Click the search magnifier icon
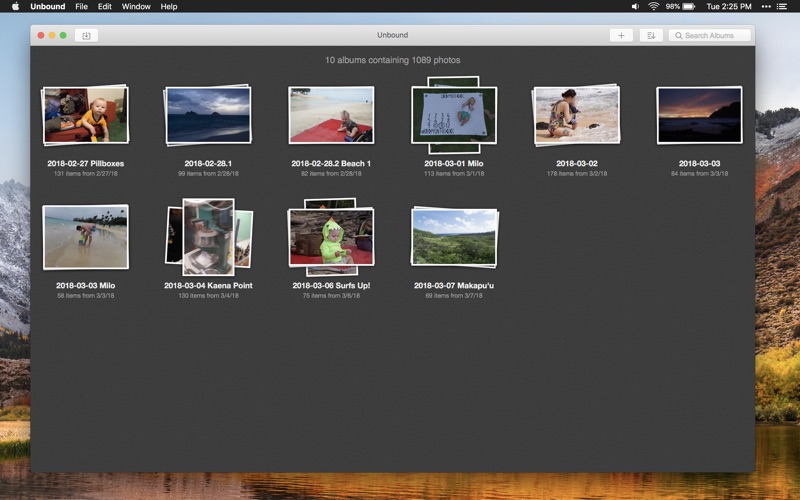Viewport: 800px width, 500px height. pyautogui.click(x=679, y=35)
